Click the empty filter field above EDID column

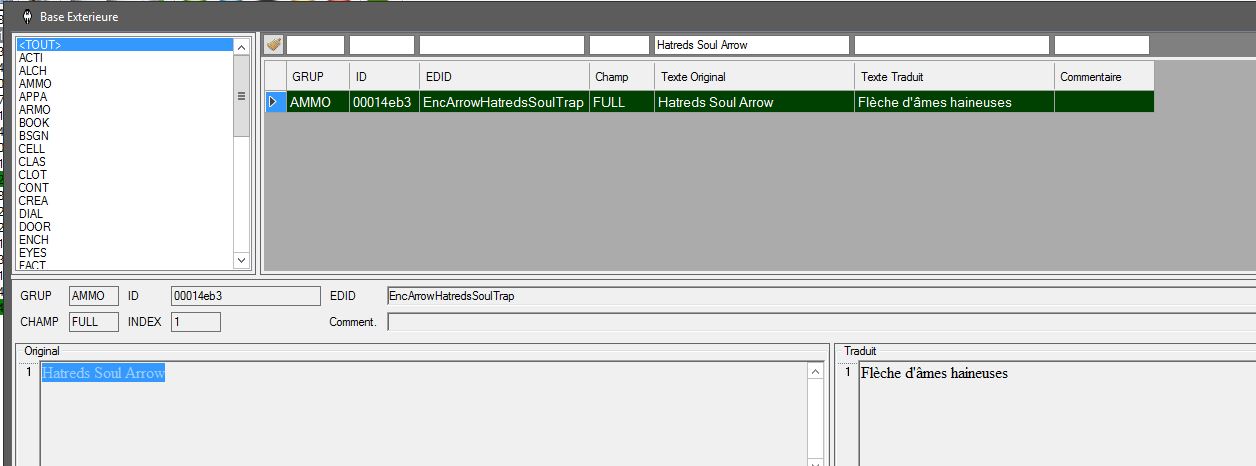click(x=503, y=45)
